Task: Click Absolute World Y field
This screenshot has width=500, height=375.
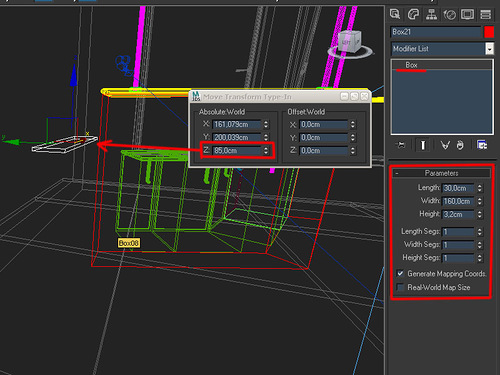Action: tap(237, 137)
